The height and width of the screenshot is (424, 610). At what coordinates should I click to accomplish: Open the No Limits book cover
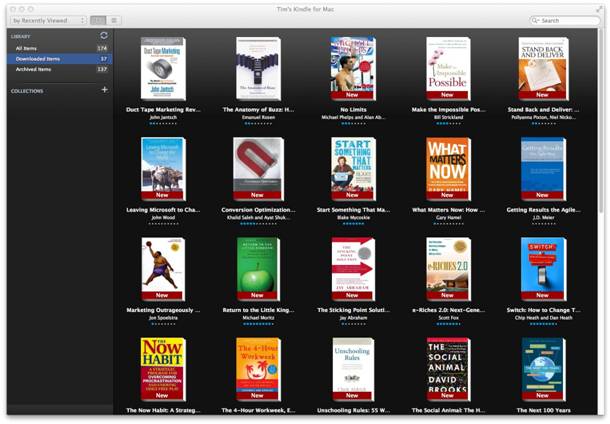(x=353, y=68)
